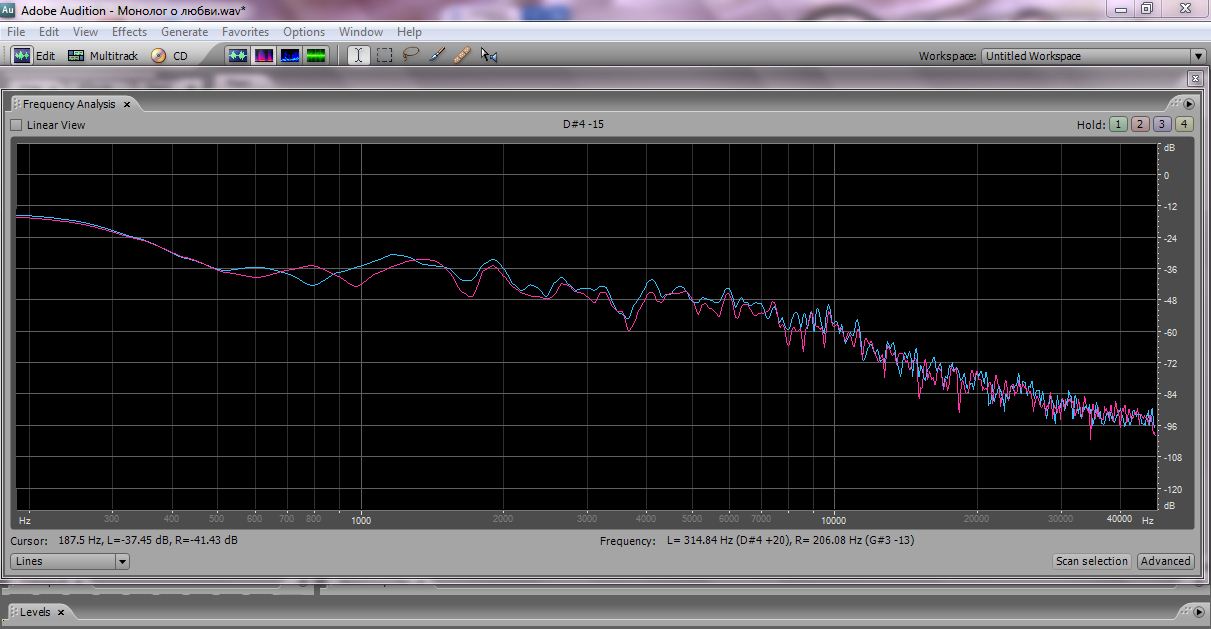This screenshot has width=1211, height=629.
Task: Select the Lasso Selection tool
Action: click(410, 56)
